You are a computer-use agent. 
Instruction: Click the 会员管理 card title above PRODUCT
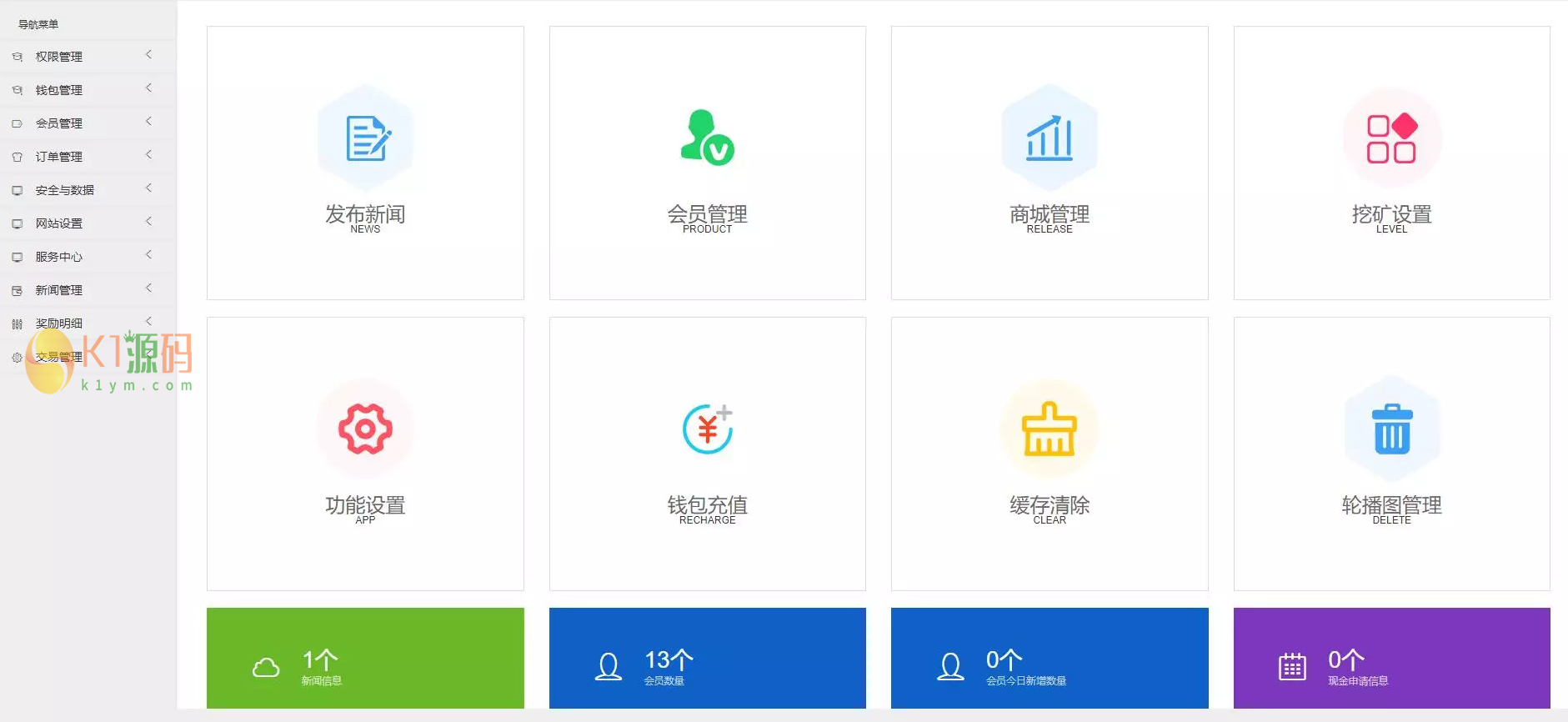coord(707,214)
